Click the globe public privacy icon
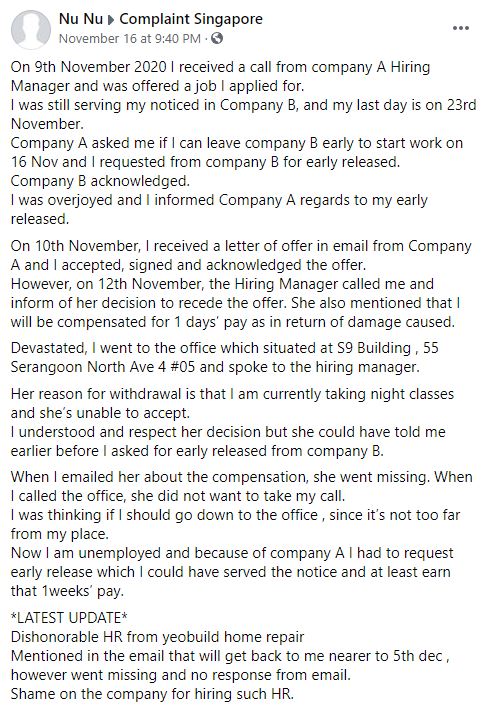 217,38
